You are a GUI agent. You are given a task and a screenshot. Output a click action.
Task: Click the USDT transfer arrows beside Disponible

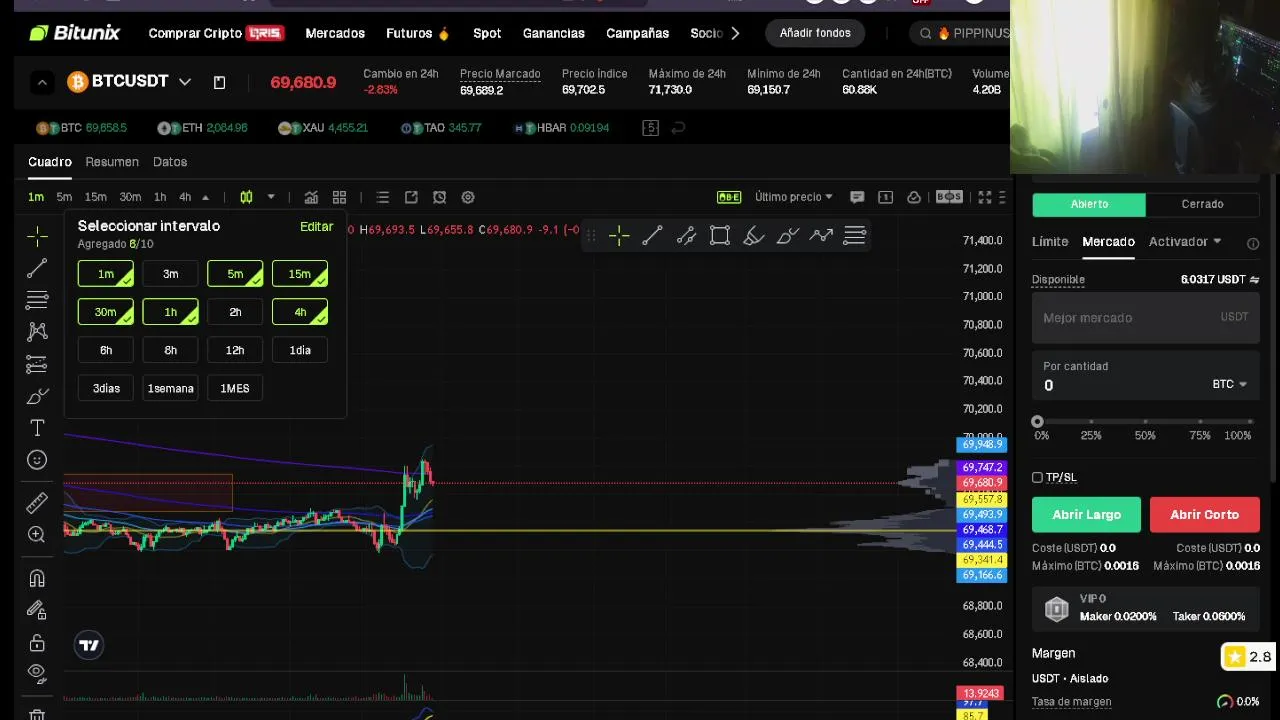pos(1254,280)
